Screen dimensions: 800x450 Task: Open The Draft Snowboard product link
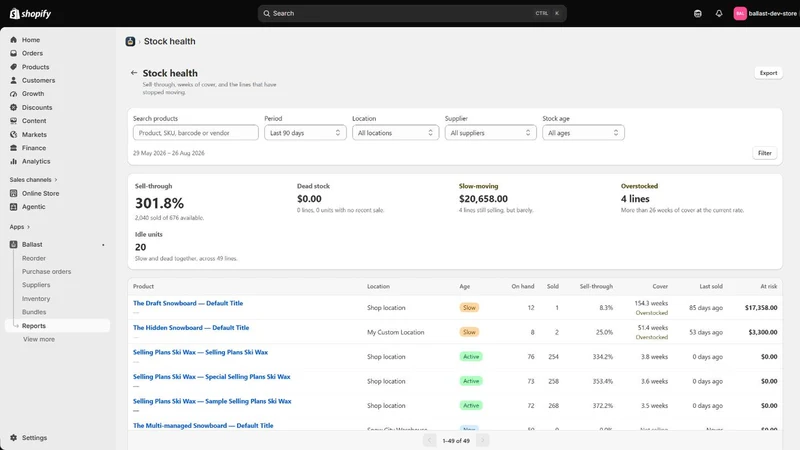(188, 303)
